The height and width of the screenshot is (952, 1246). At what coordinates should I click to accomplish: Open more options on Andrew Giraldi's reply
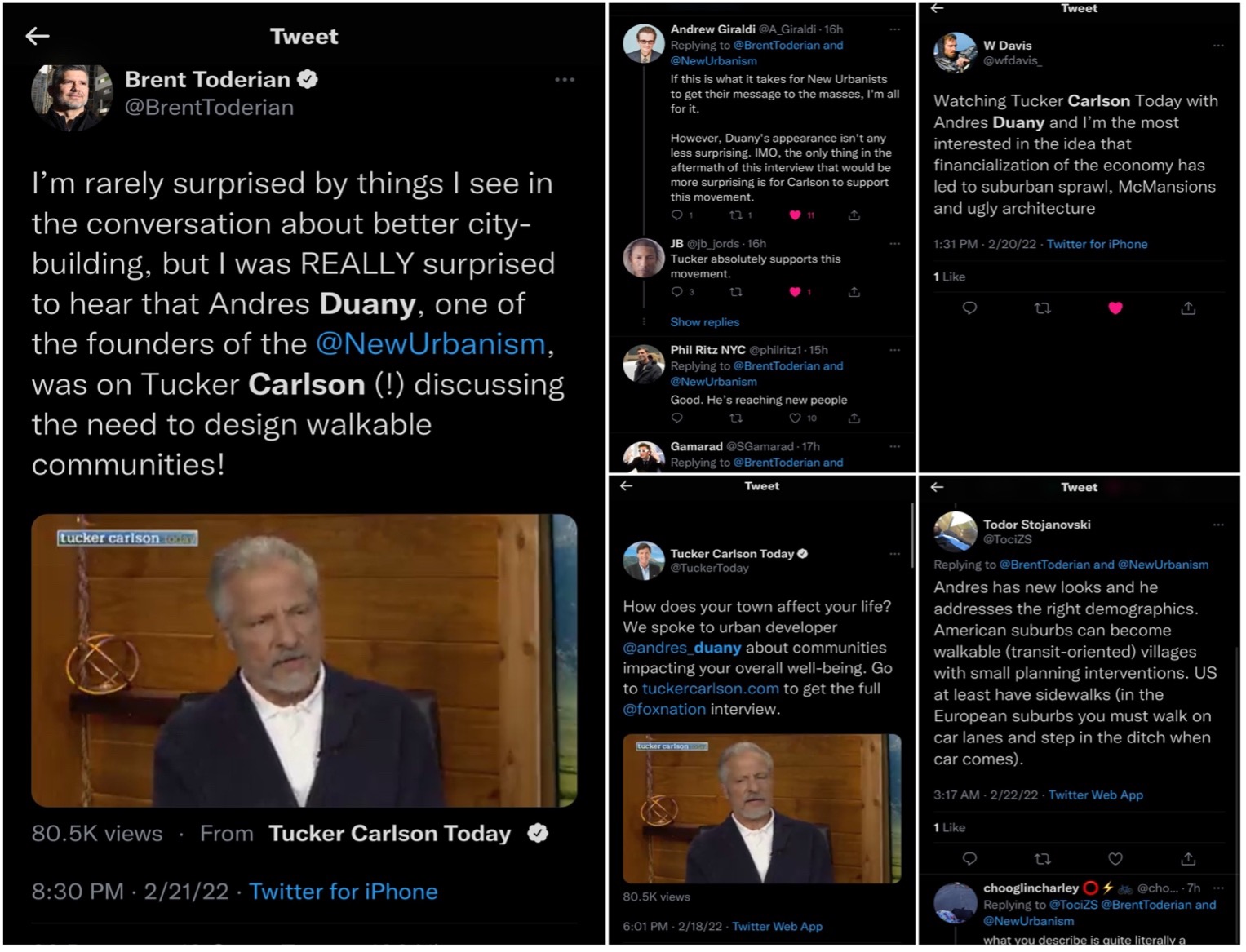pos(894,29)
